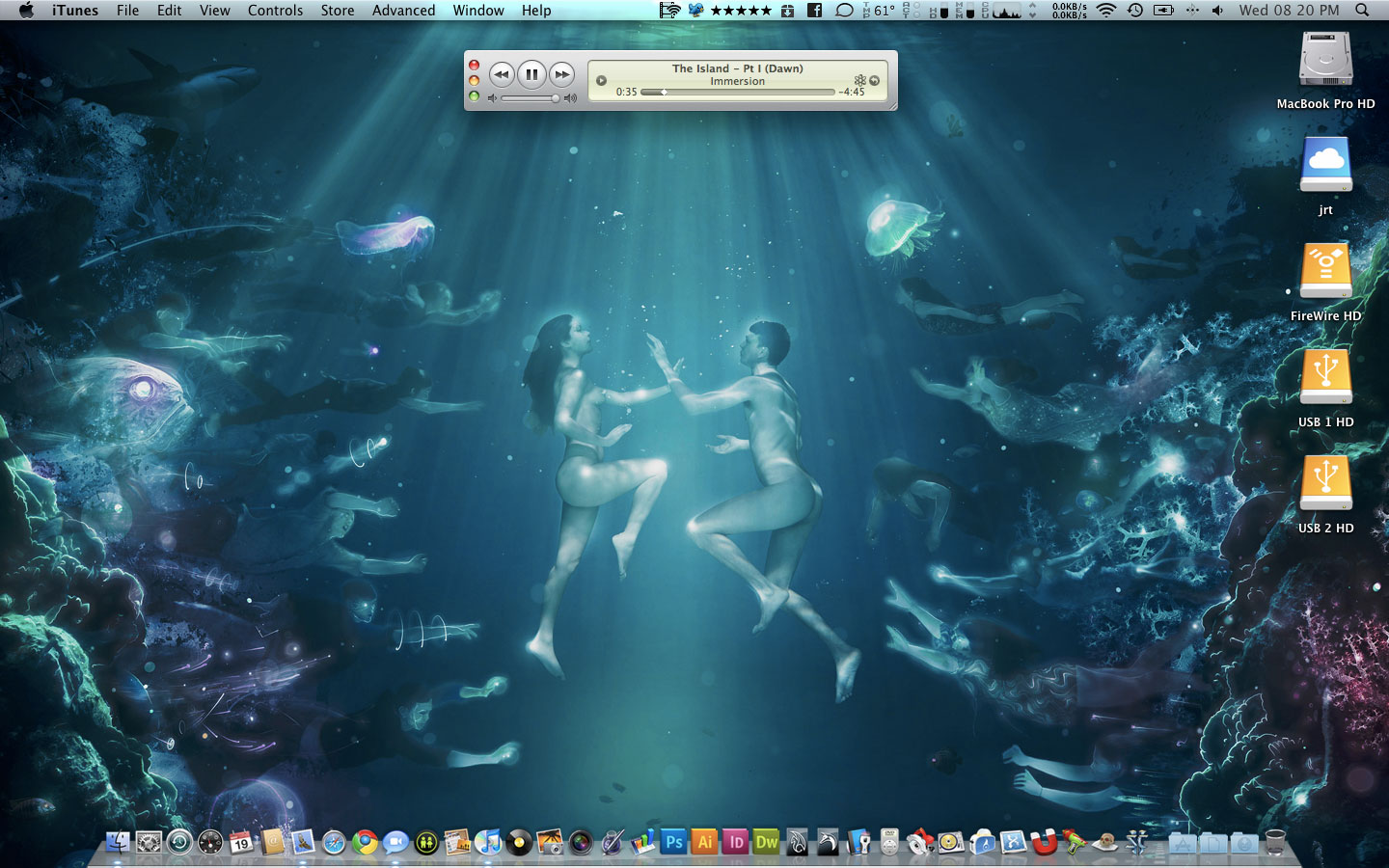Open iChat in the Dock
The width and height of the screenshot is (1389, 868).
tap(395, 842)
